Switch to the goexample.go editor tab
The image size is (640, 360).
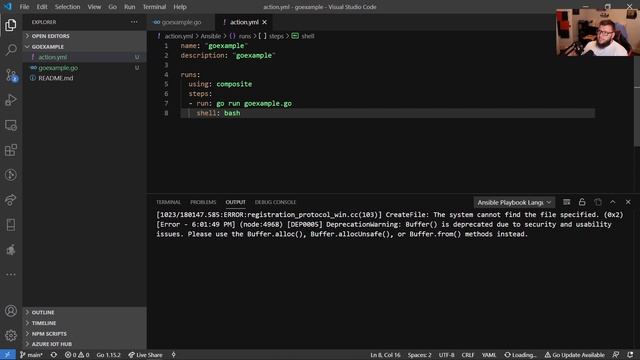[180, 22]
